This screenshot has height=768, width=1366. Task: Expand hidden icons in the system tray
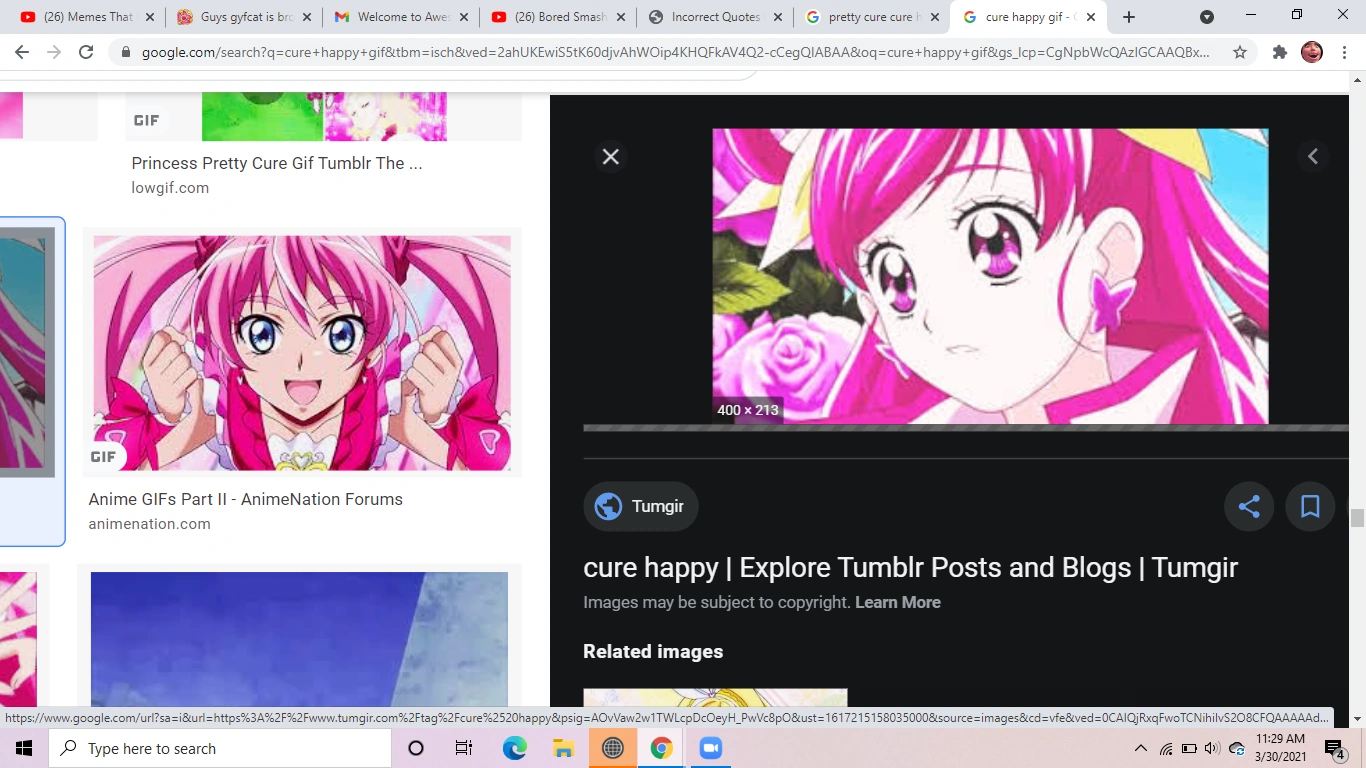tap(1140, 748)
